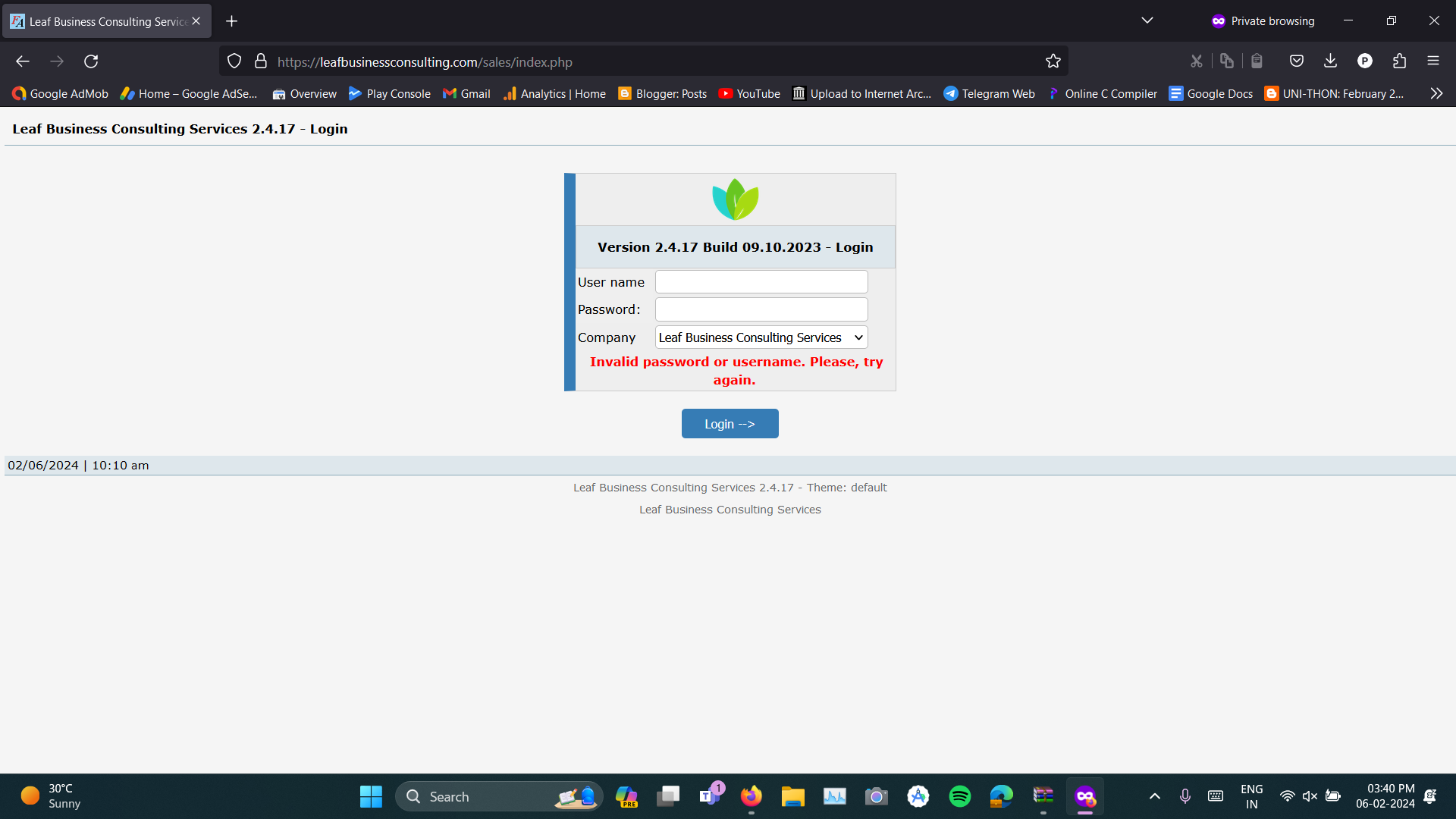
Task: Open the Copilot preview taskbar icon
Action: tap(626, 796)
